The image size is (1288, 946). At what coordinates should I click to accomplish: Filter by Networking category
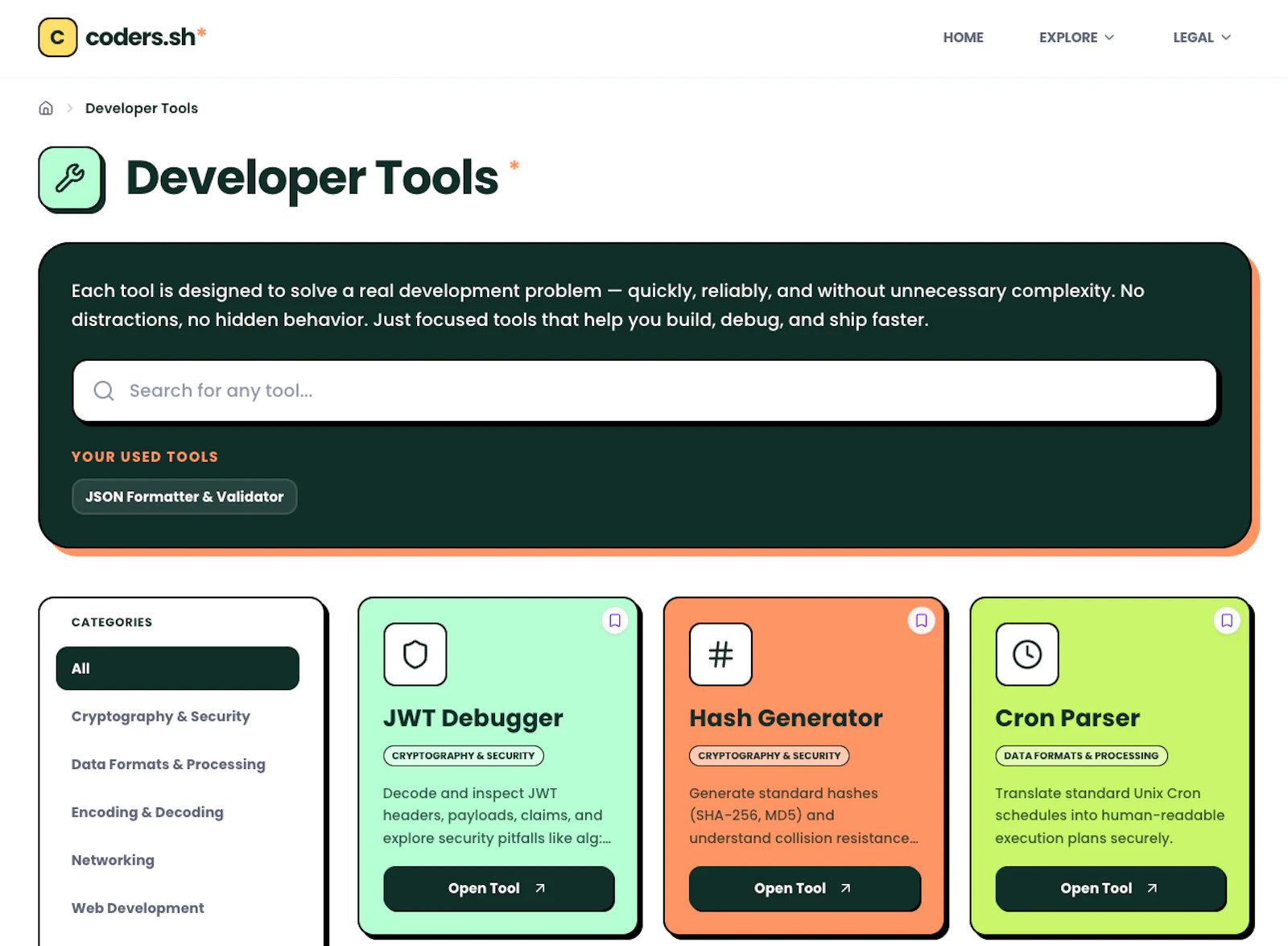(x=113, y=860)
